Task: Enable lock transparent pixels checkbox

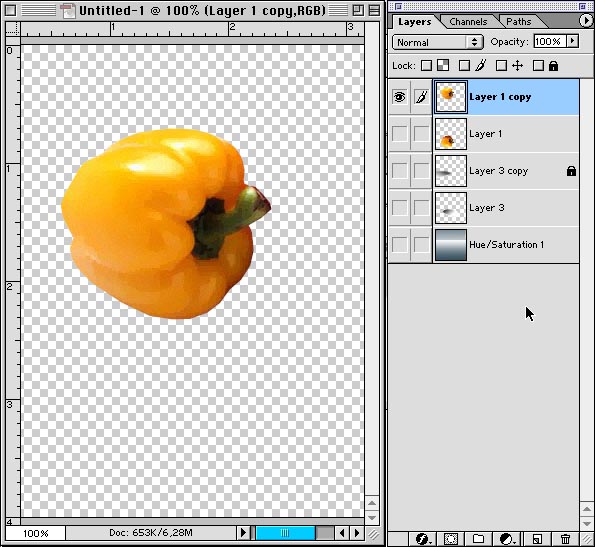Action: point(427,66)
